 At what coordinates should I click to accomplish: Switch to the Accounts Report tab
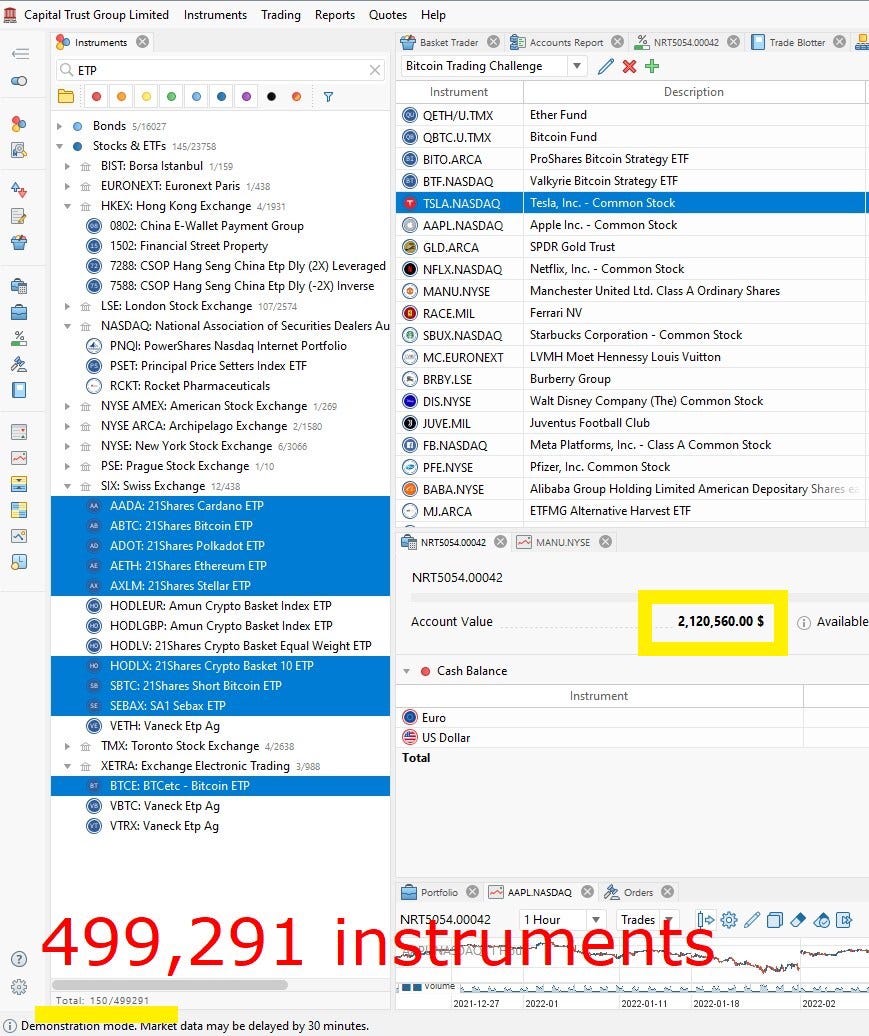point(566,42)
